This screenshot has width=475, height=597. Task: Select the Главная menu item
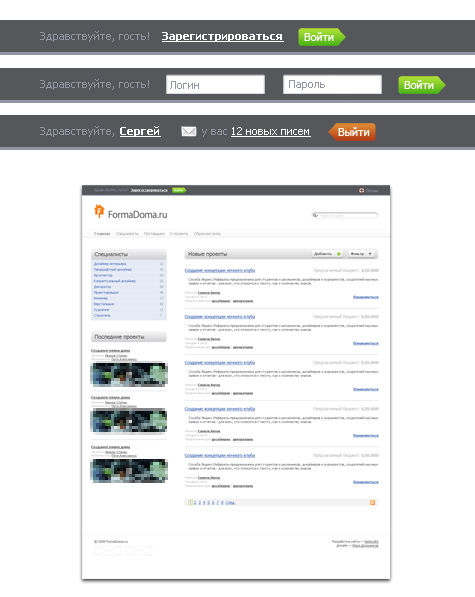[102, 234]
